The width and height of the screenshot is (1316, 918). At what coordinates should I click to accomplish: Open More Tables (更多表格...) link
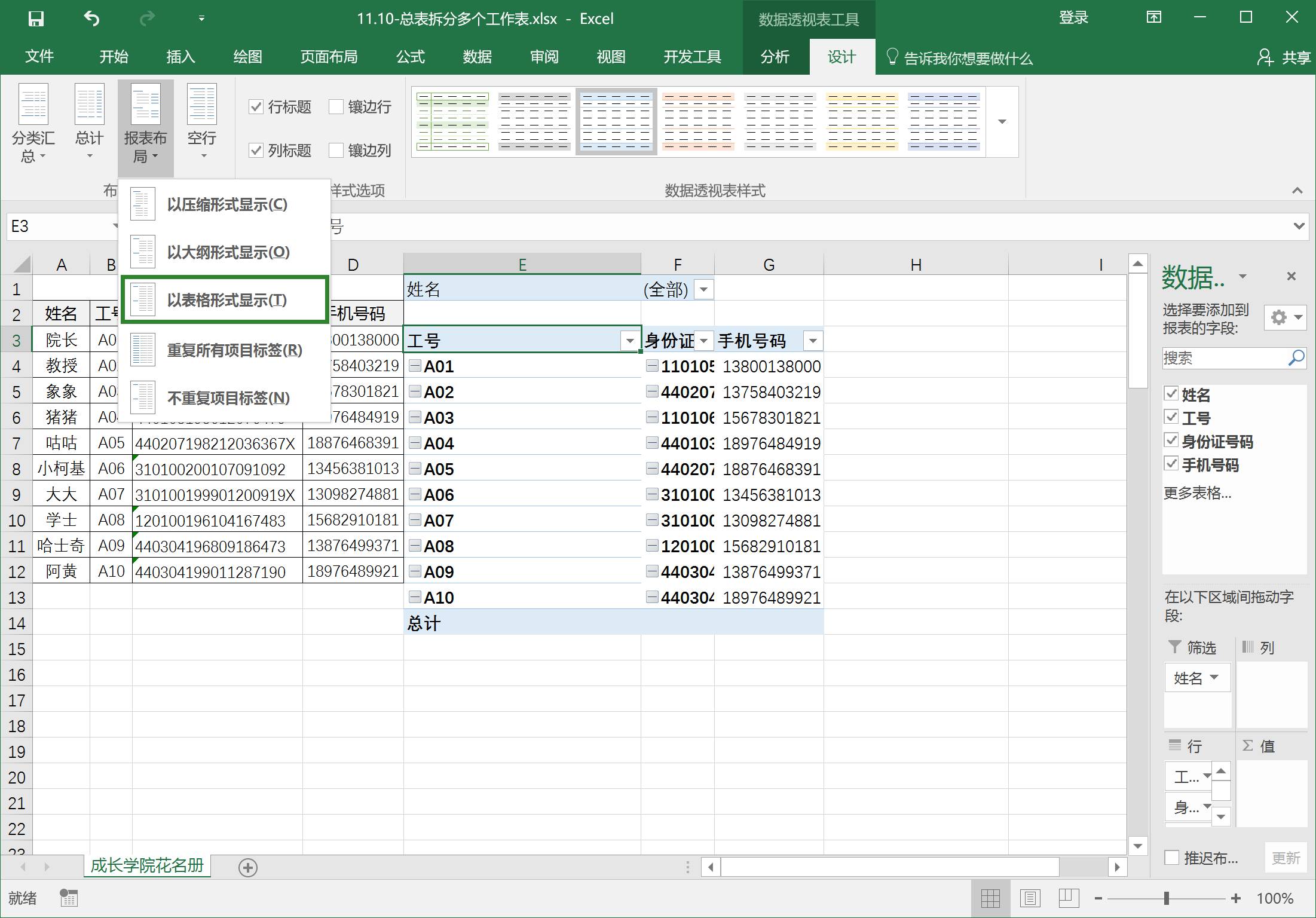pos(1197,493)
